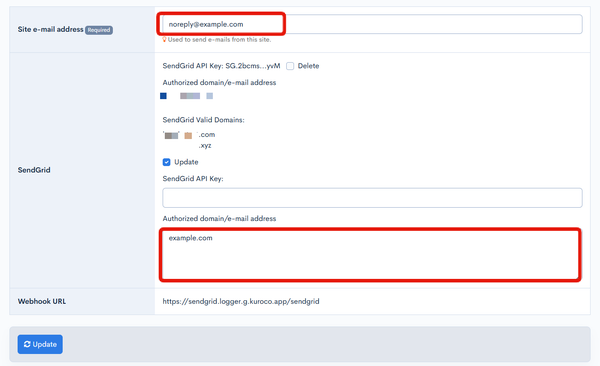Click the 'Site e-mail address' label
The width and height of the screenshot is (600, 366).
51,29
